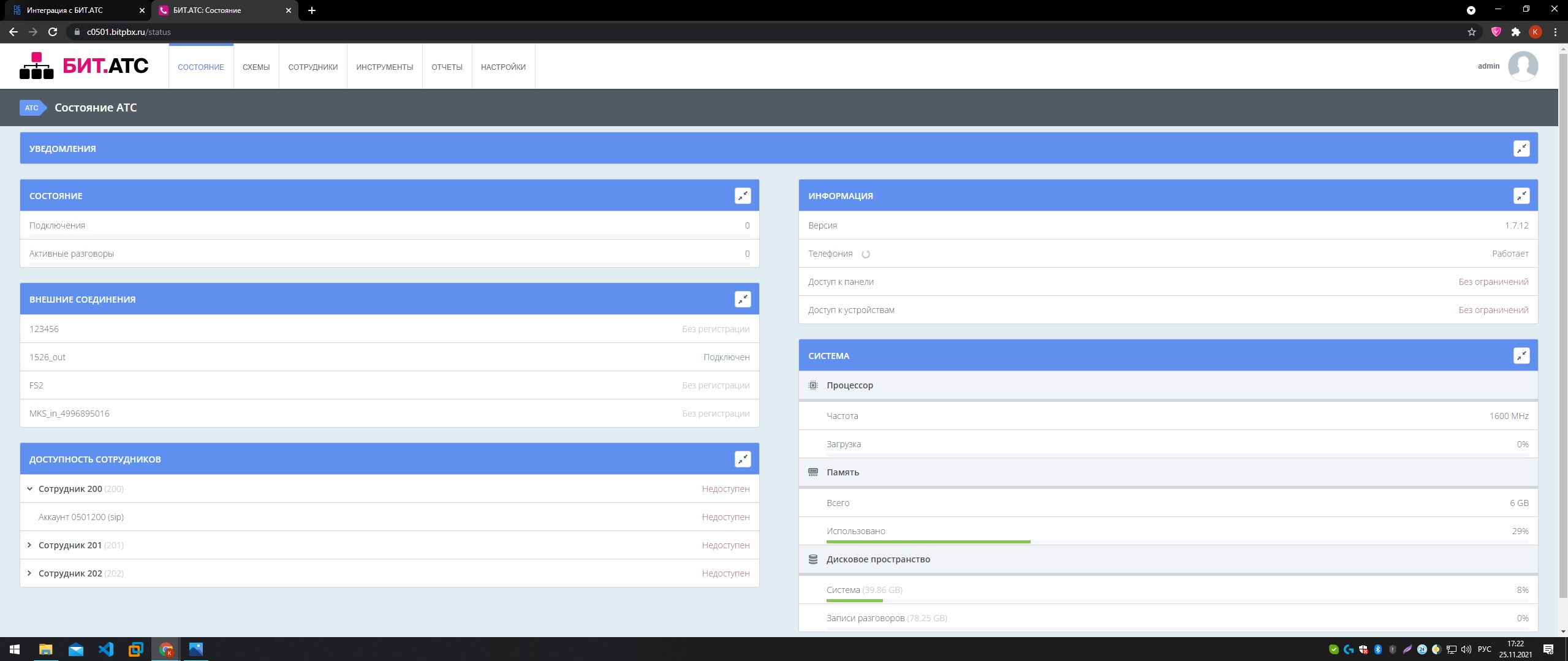
Task: Open the Chrome three-dot menu
Action: coord(1555,32)
